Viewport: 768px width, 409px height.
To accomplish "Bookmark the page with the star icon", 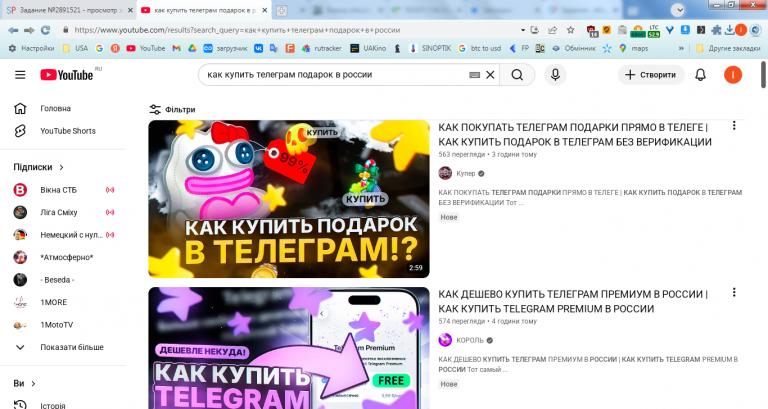I will (571, 30).
